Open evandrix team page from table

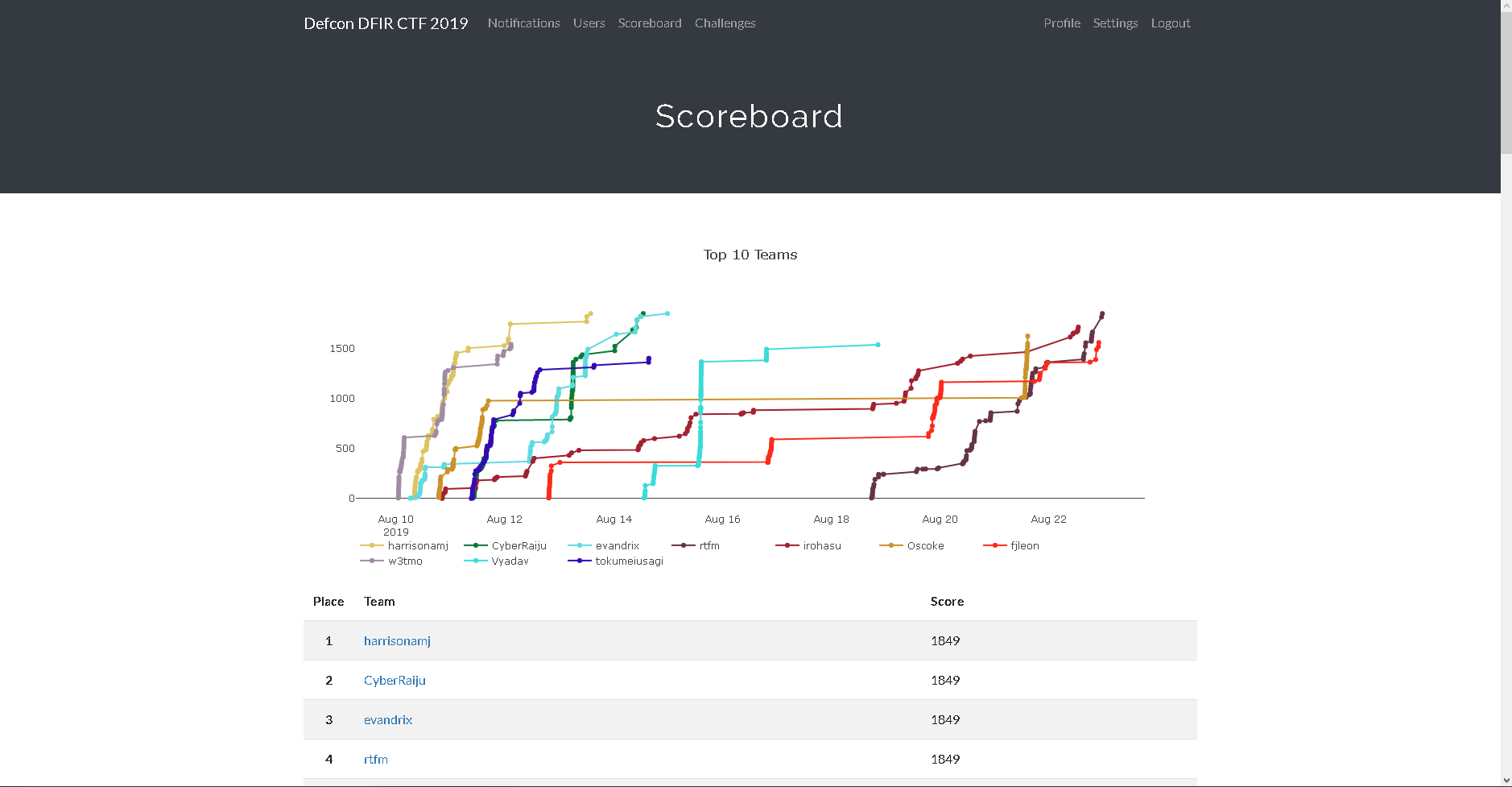click(388, 720)
